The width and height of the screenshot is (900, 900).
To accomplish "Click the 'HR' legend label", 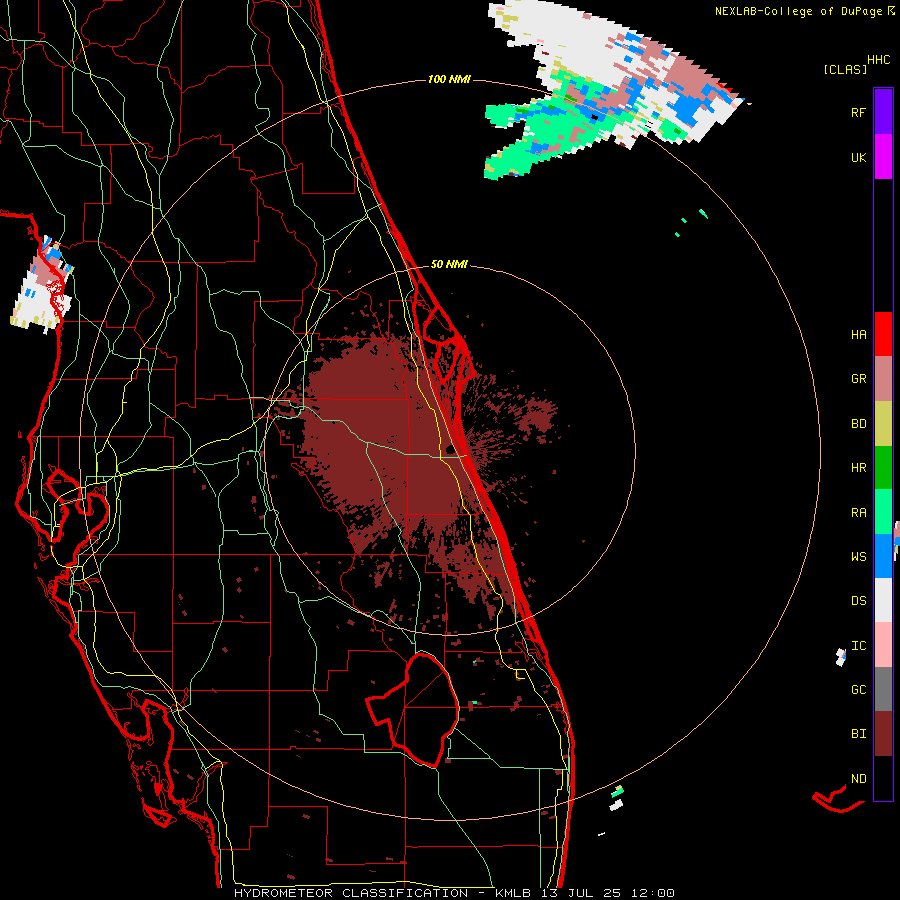I will (858, 468).
